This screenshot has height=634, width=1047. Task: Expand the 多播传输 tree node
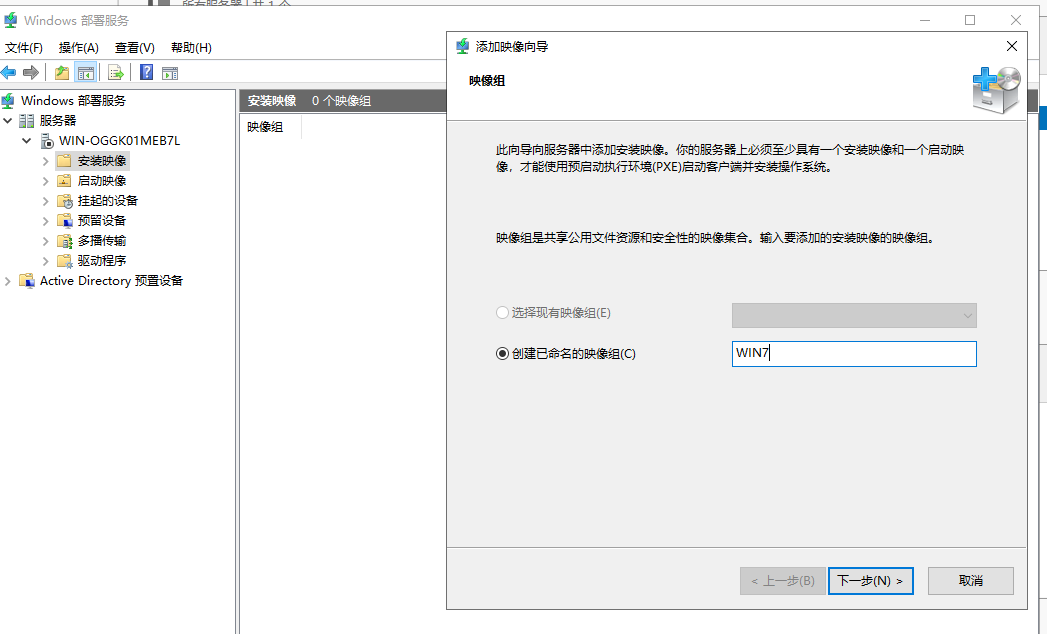(45, 241)
